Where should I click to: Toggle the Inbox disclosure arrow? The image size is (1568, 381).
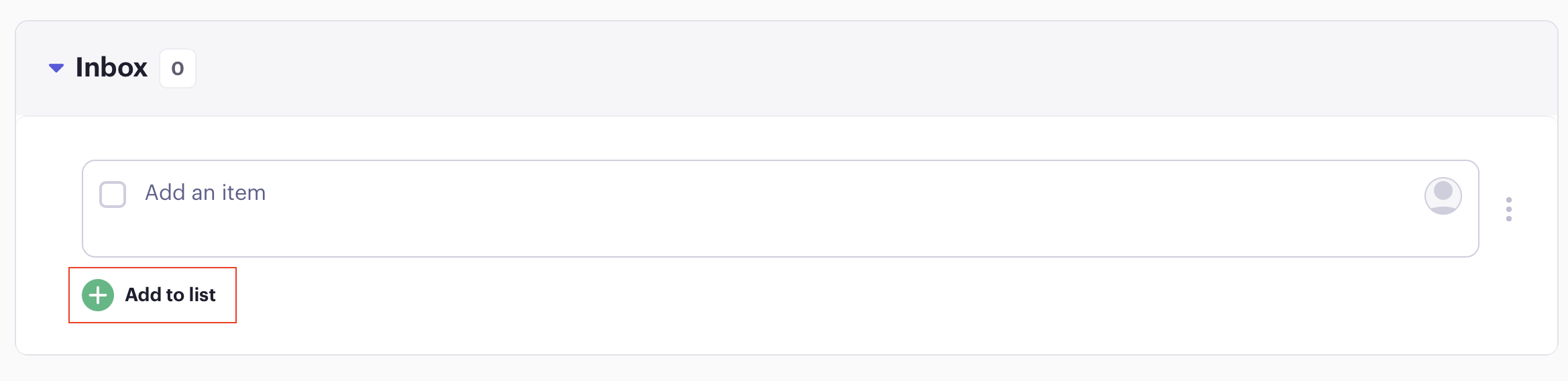point(56,68)
